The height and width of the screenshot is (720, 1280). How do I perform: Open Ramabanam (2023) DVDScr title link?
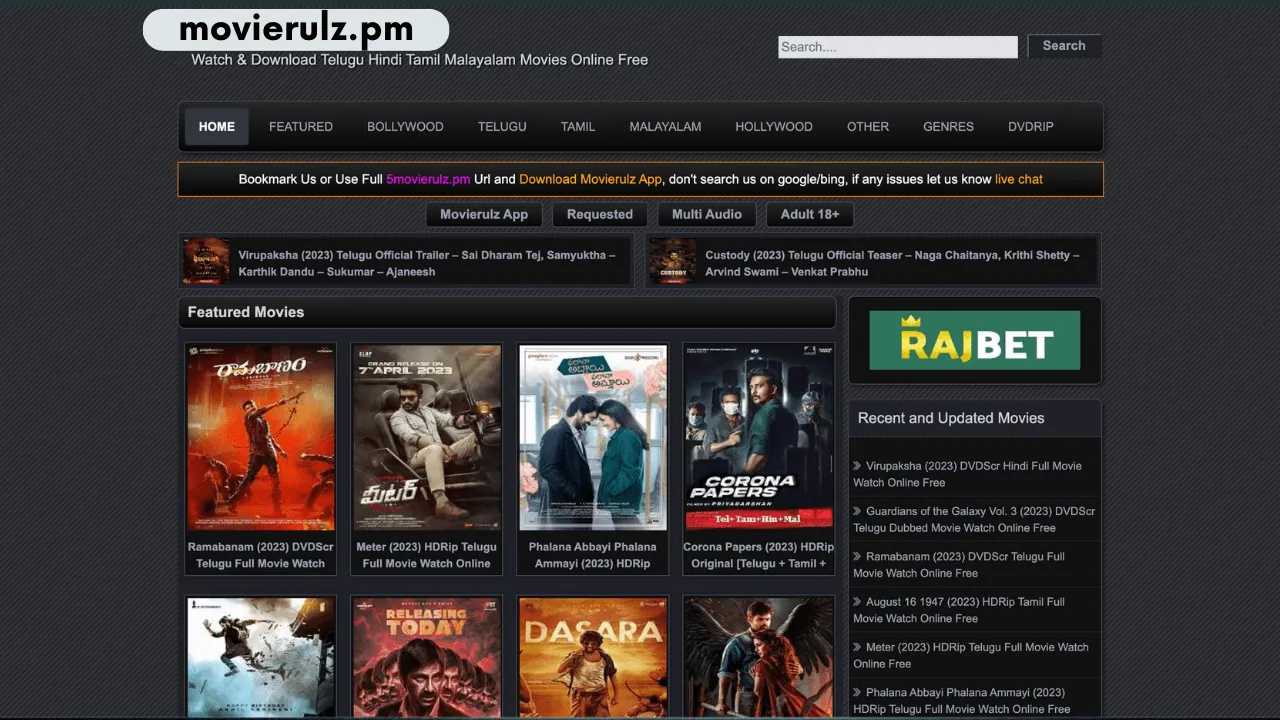click(x=261, y=555)
